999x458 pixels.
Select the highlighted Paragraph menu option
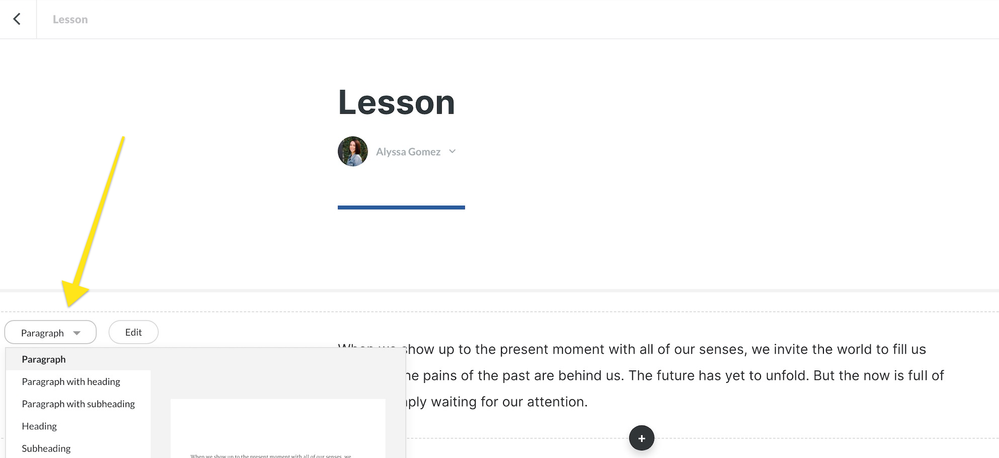click(44, 359)
